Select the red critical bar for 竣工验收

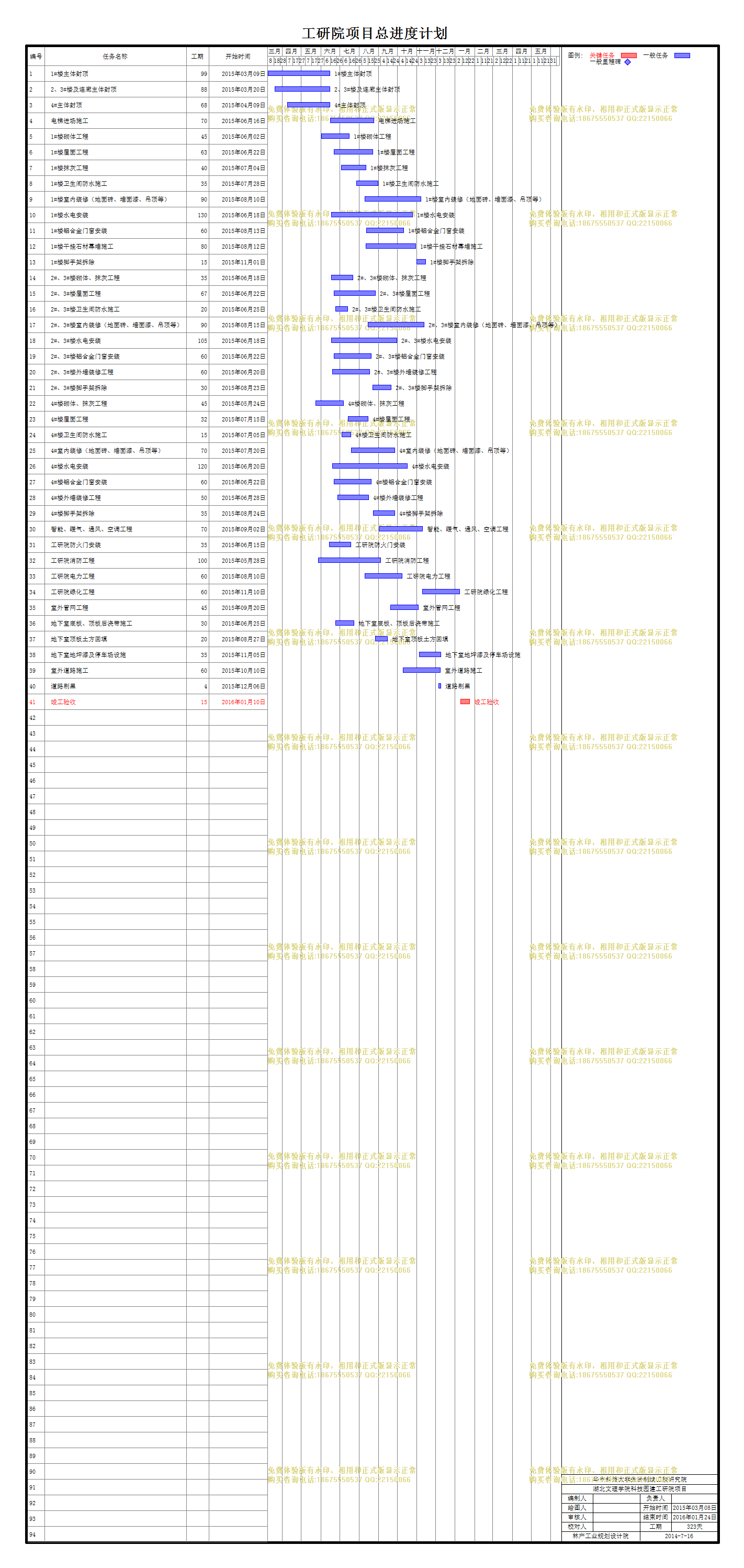point(465,702)
